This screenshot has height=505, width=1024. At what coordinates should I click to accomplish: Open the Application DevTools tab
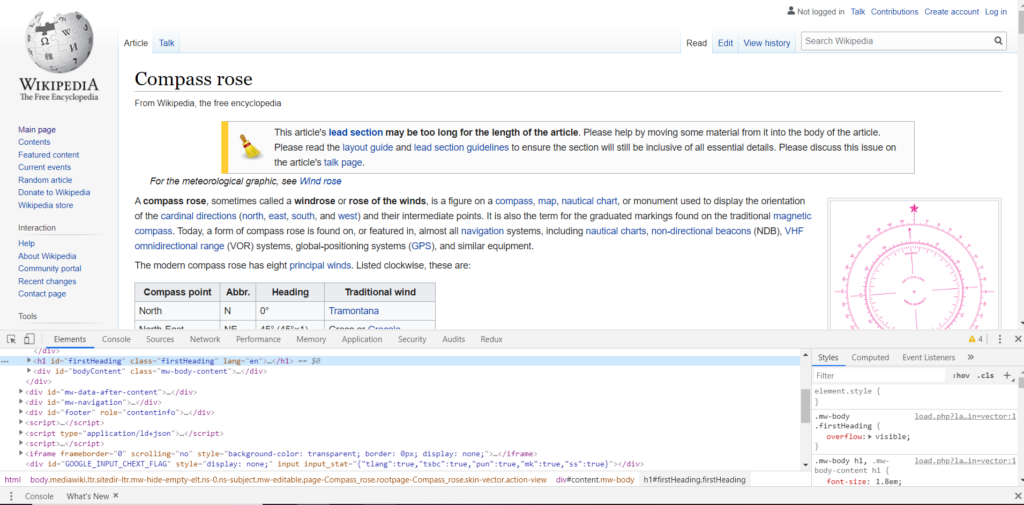point(362,339)
